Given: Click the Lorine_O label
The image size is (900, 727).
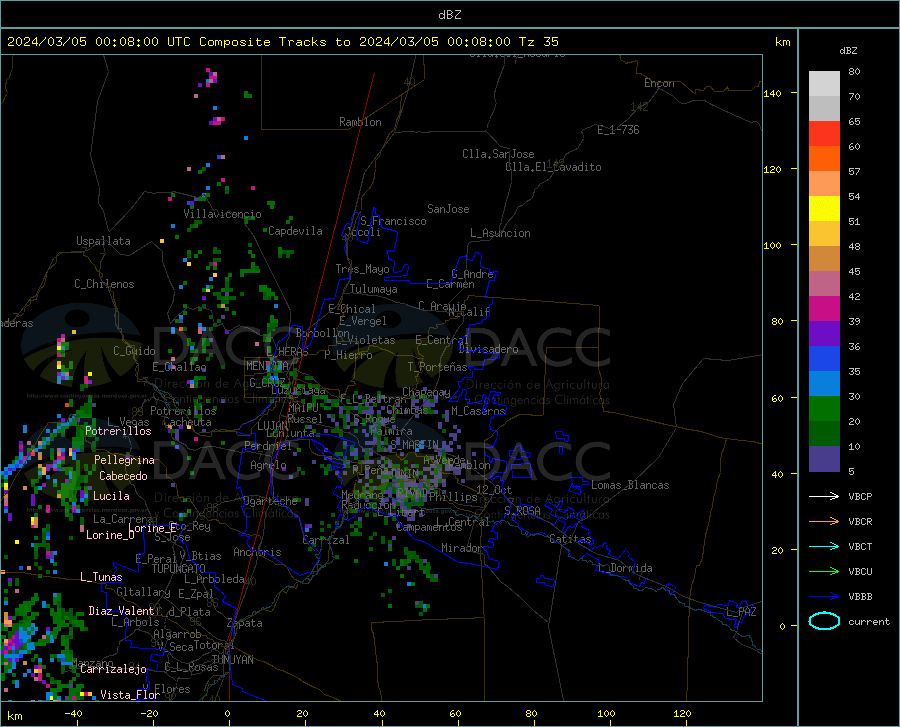Looking at the screenshot, I should (110, 535).
